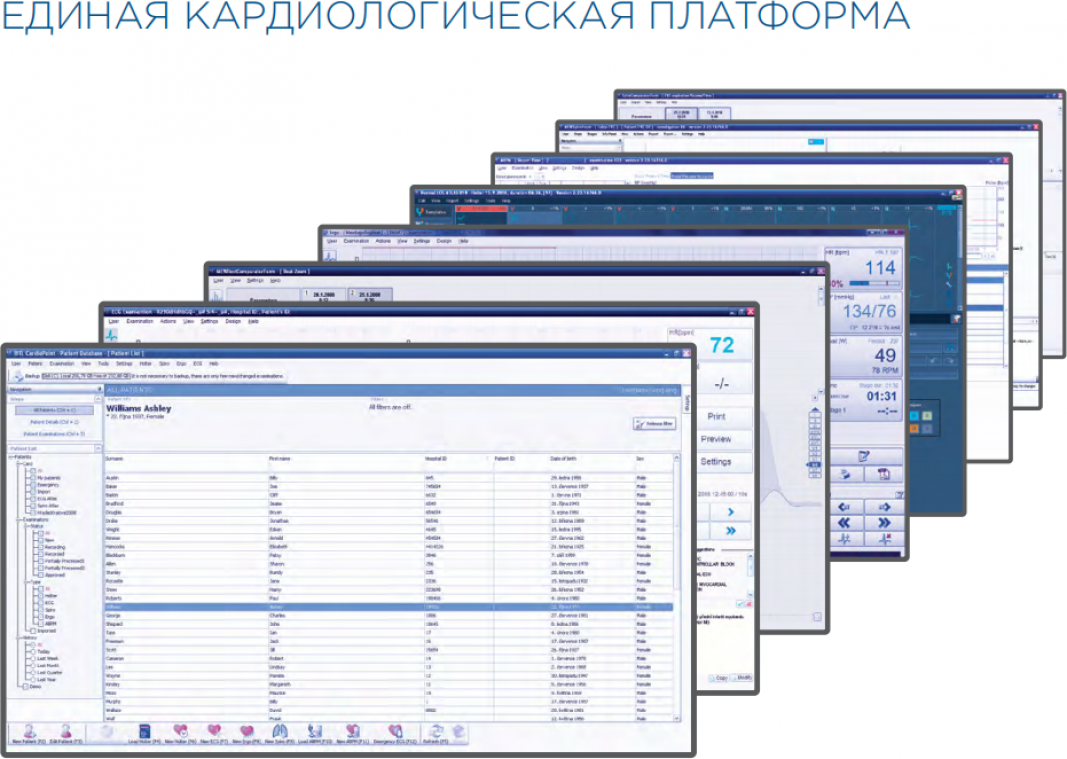
Task: Click the New Spiro lungs icon
Action: 281,733
